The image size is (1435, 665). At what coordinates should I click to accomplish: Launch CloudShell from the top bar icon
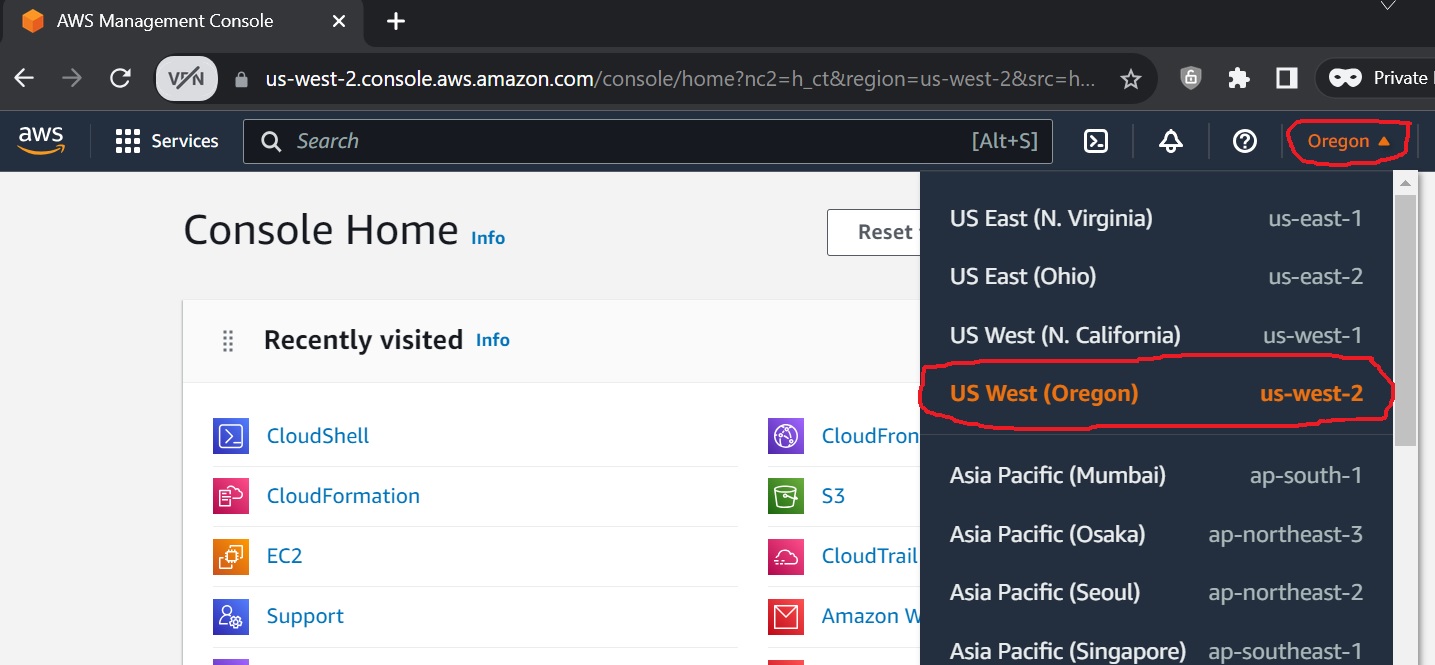coord(1096,141)
